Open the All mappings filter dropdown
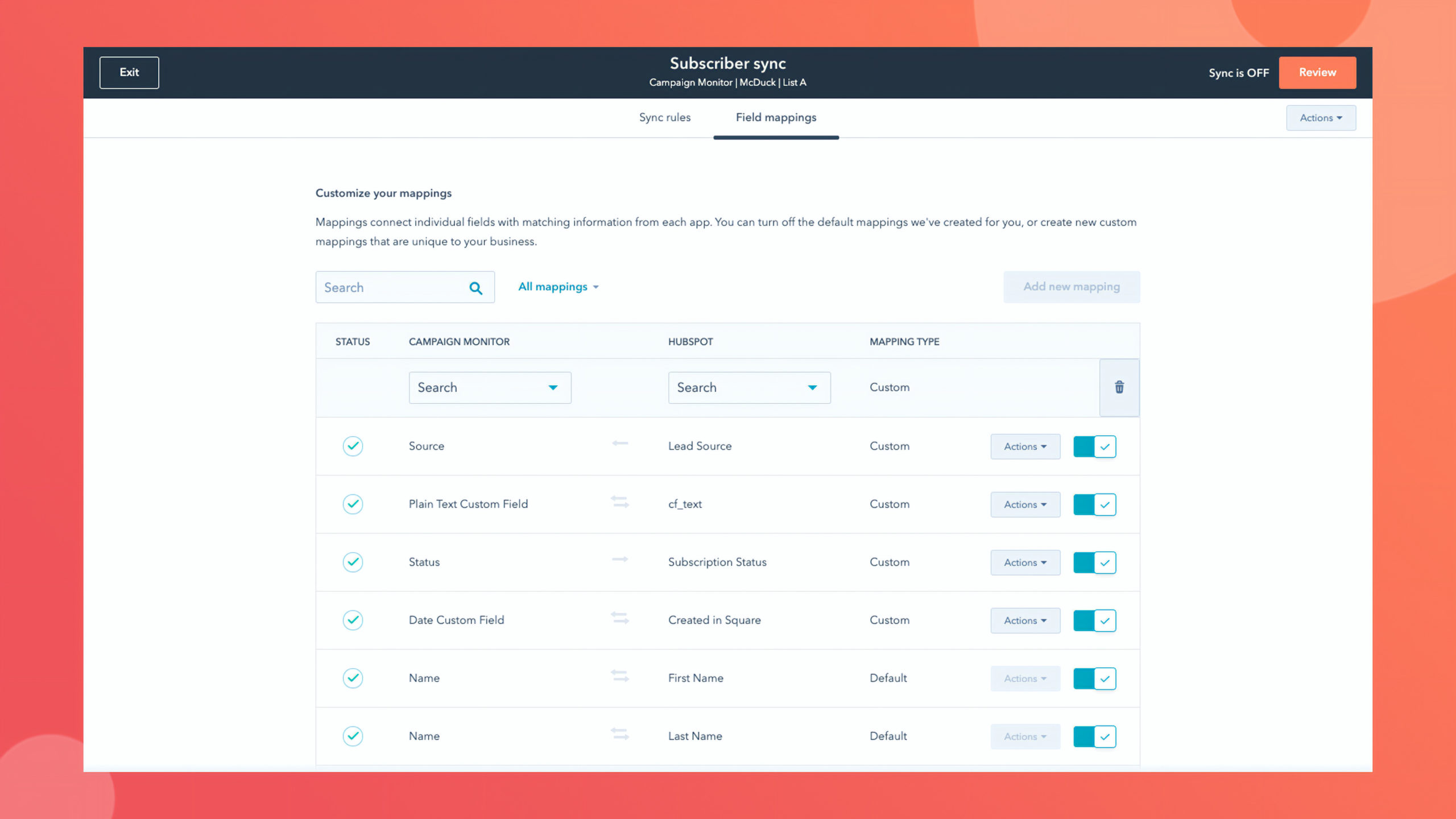The image size is (1456, 819). pos(558,287)
